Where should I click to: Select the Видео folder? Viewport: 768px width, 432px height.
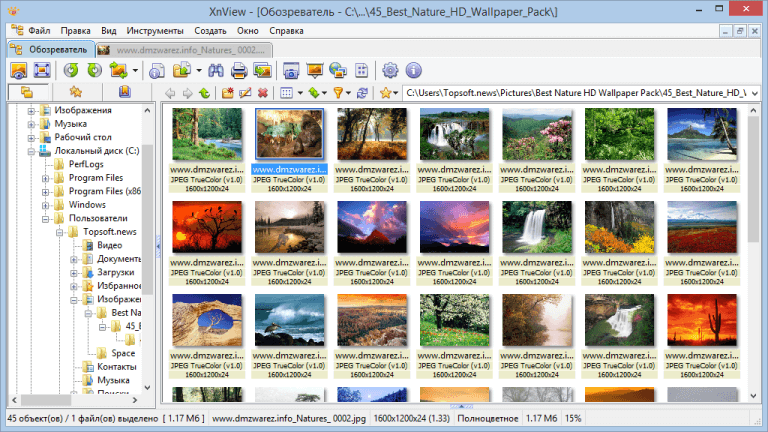tap(109, 245)
